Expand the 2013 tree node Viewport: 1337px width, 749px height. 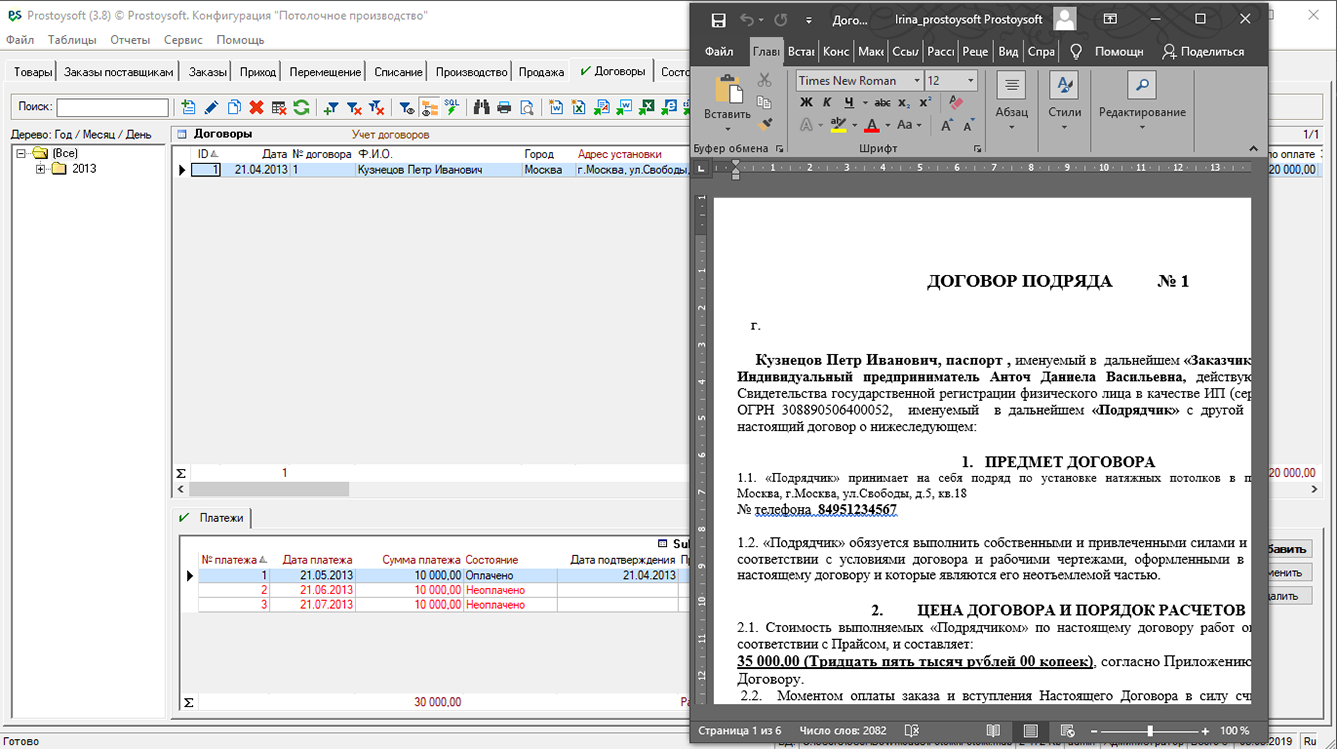click(40, 168)
